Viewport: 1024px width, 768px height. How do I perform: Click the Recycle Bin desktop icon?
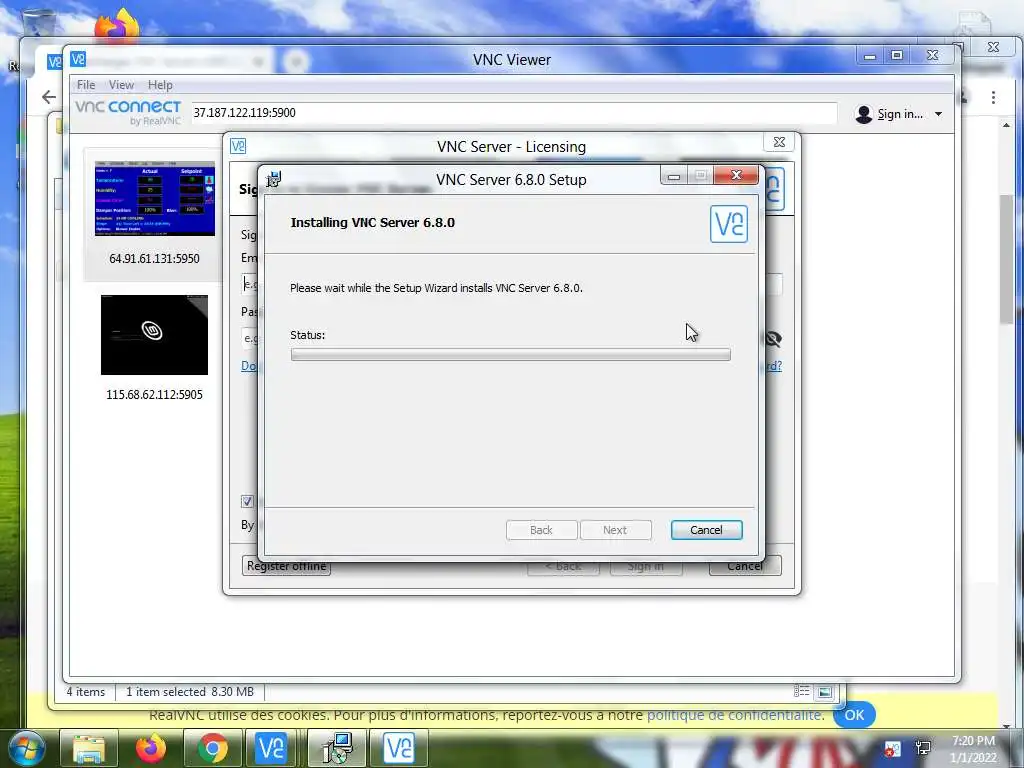[39, 23]
